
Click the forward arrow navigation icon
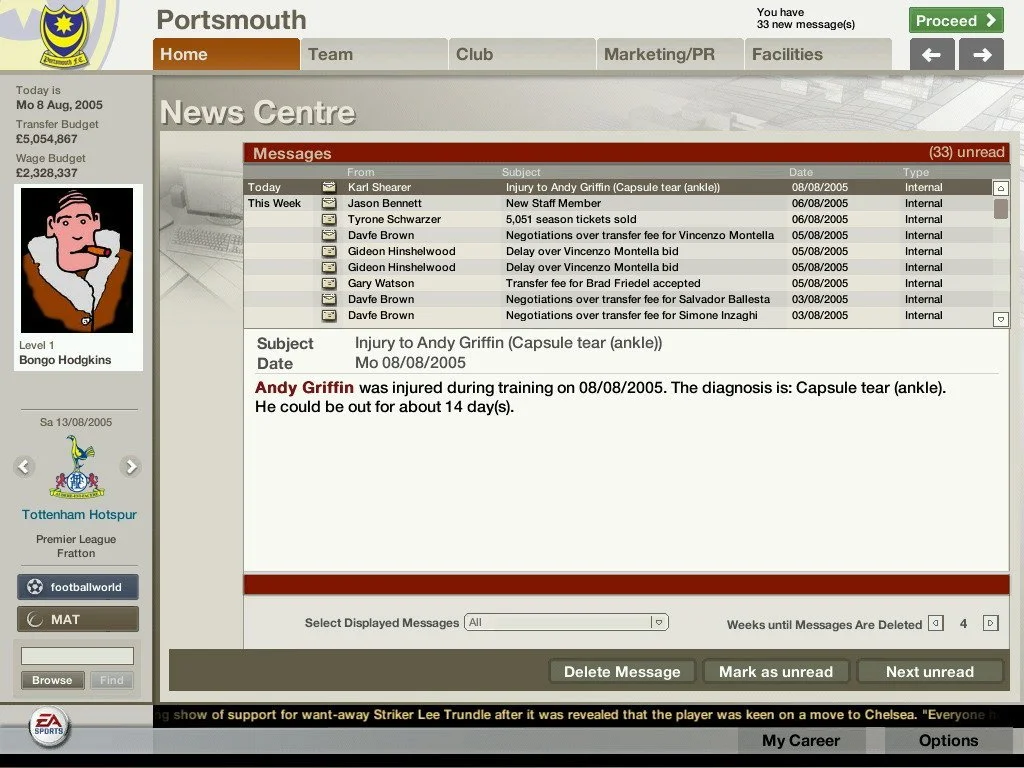pos(981,55)
